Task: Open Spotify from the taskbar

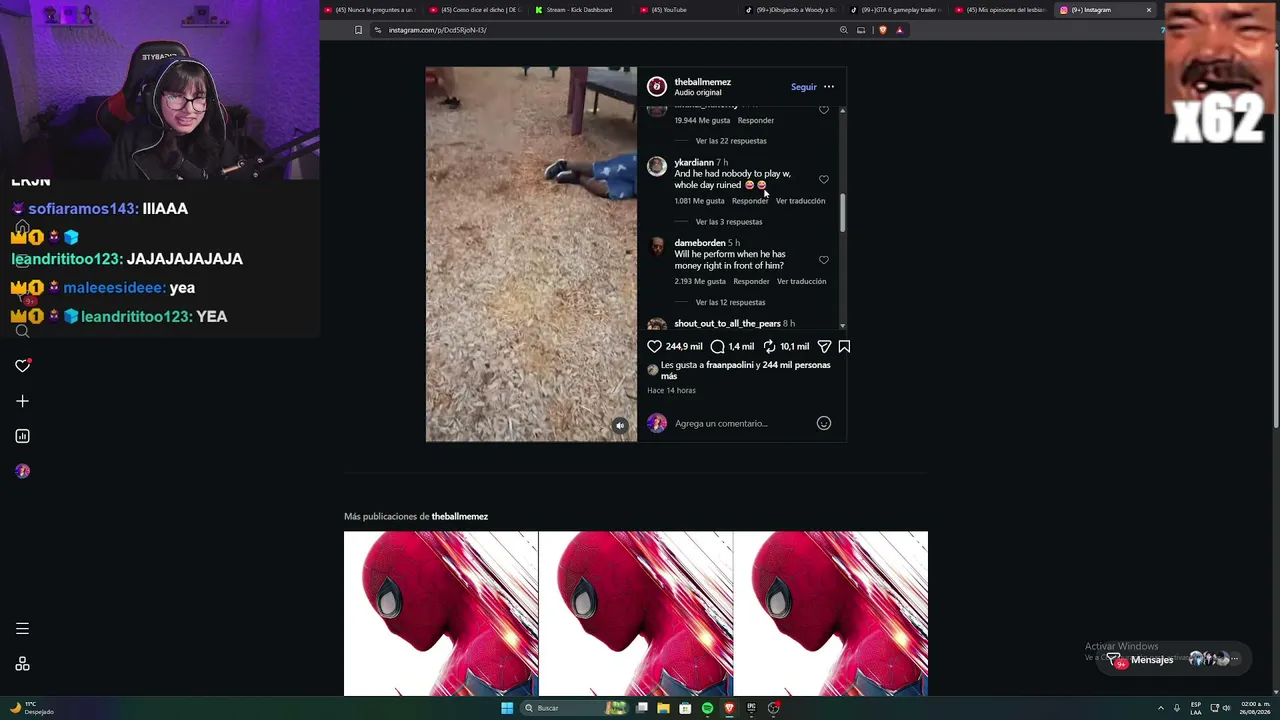Action: [707, 708]
